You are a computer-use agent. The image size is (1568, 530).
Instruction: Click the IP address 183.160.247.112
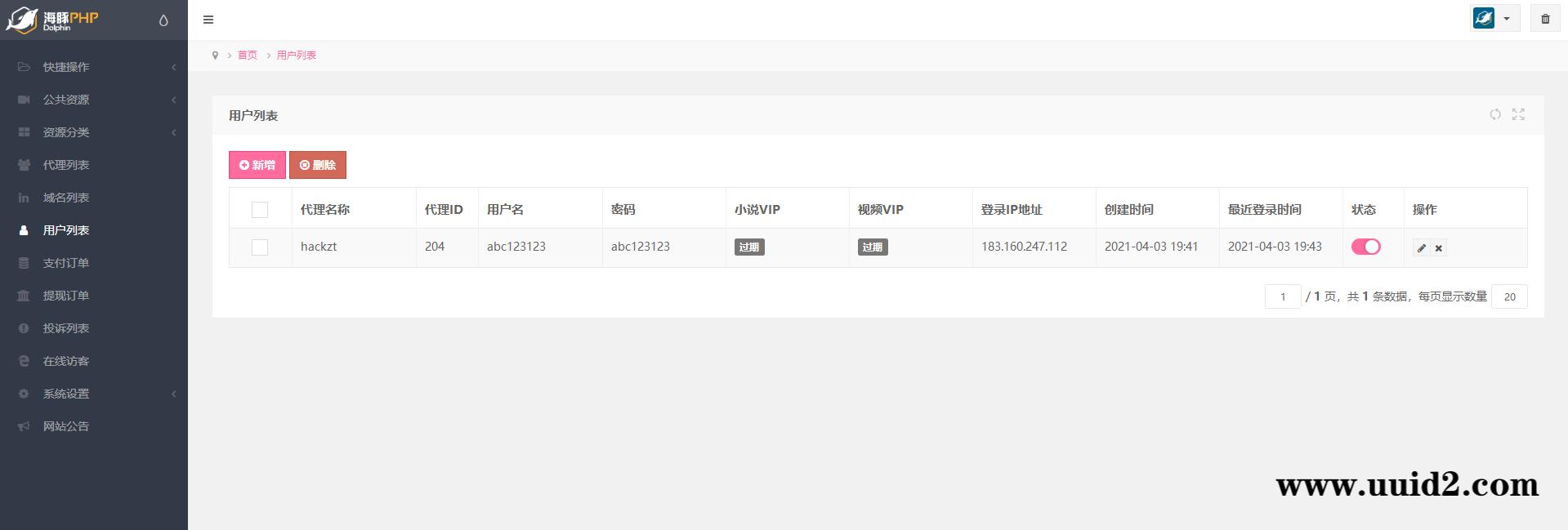point(1024,247)
